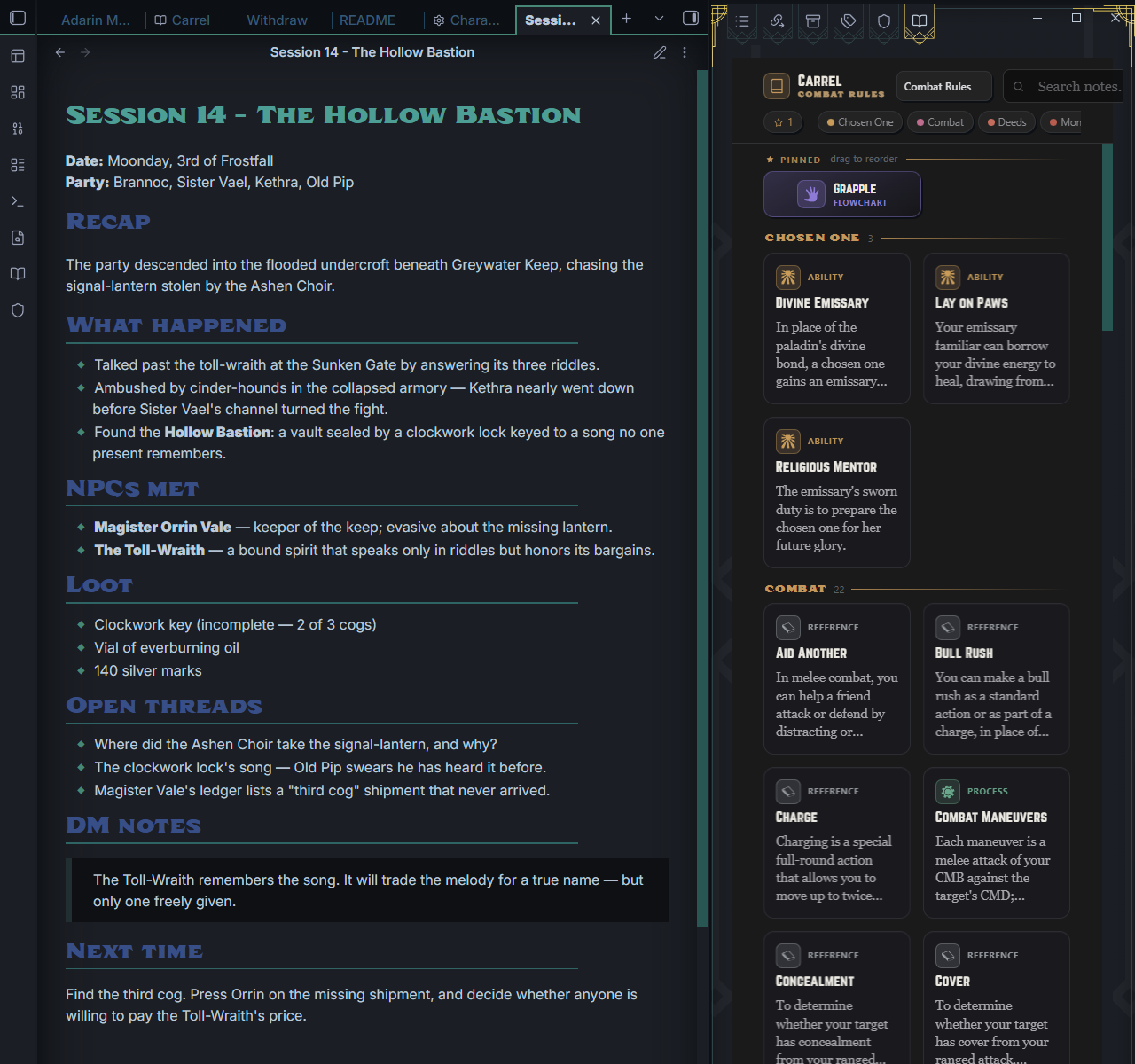Click the Grapple hand icon

[811, 194]
